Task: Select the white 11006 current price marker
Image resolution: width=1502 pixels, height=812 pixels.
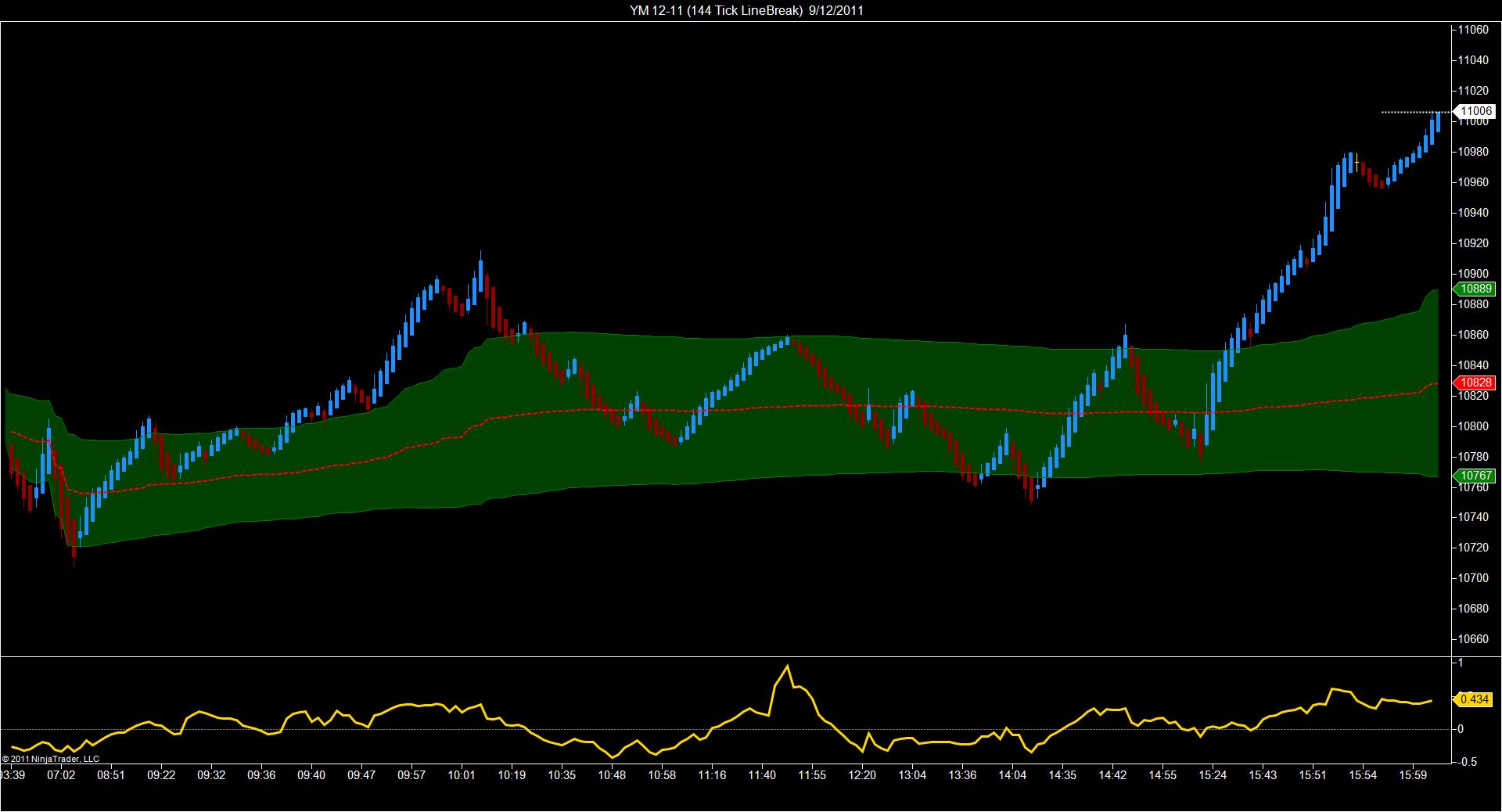Action: click(x=1474, y=112)
